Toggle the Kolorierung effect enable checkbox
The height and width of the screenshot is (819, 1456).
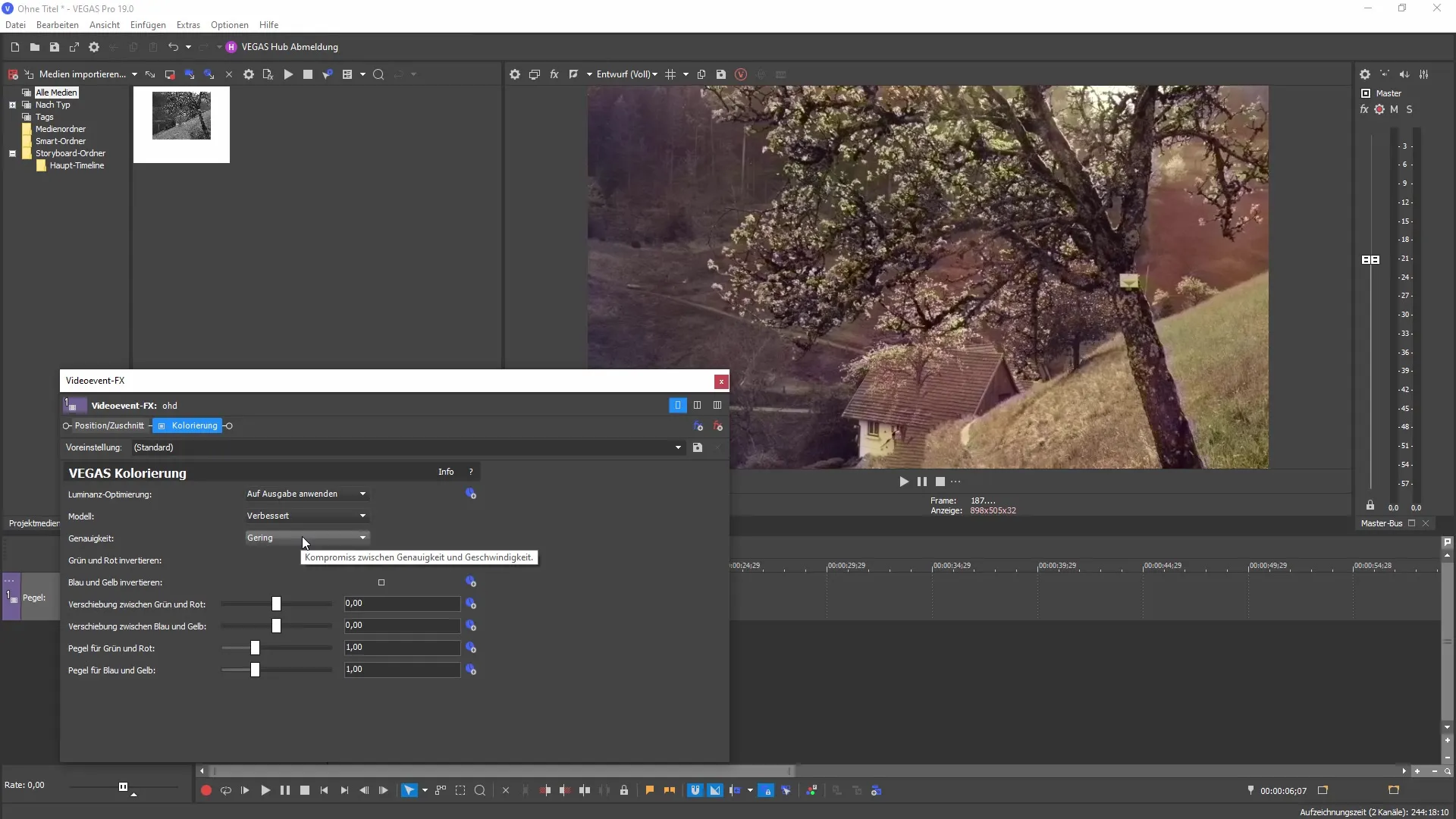[162, 426]
